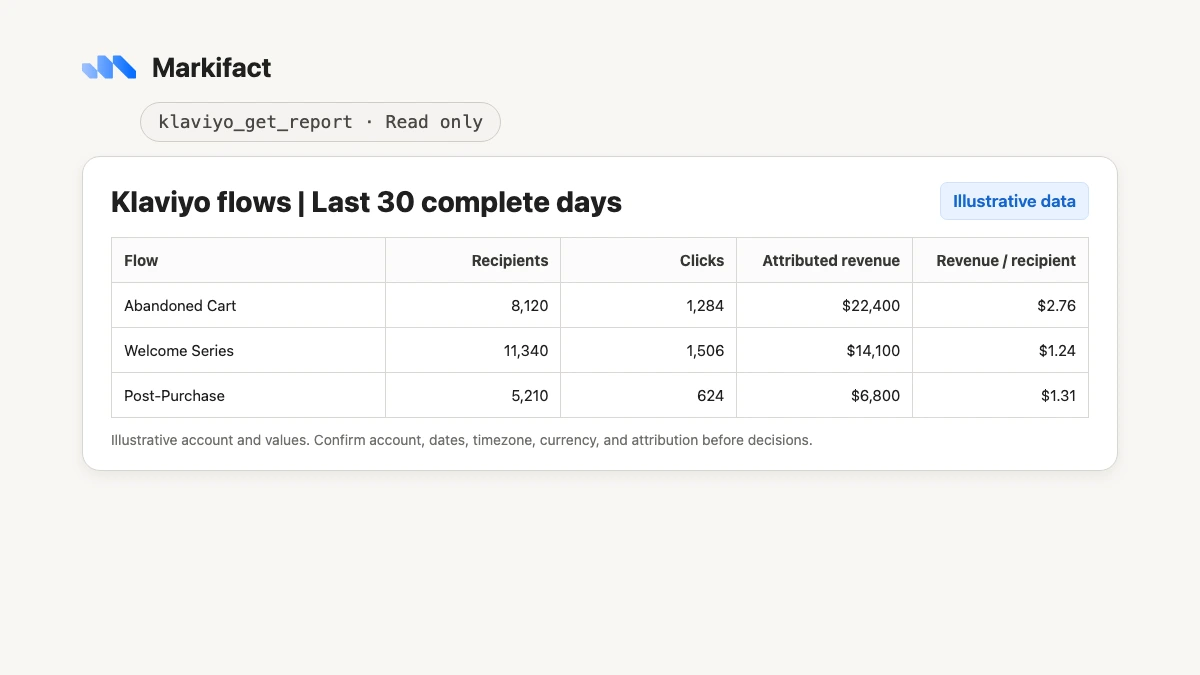This screenshot has height=675, width=1200.
Task: Click the 624 clicks cell
Action: [x=649, y=395]
